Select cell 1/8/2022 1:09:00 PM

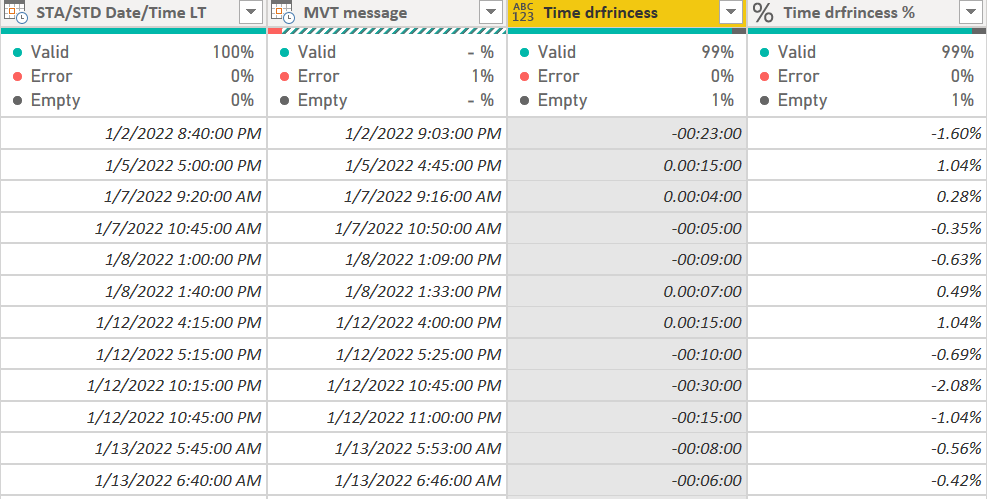(x=387, y=259)
